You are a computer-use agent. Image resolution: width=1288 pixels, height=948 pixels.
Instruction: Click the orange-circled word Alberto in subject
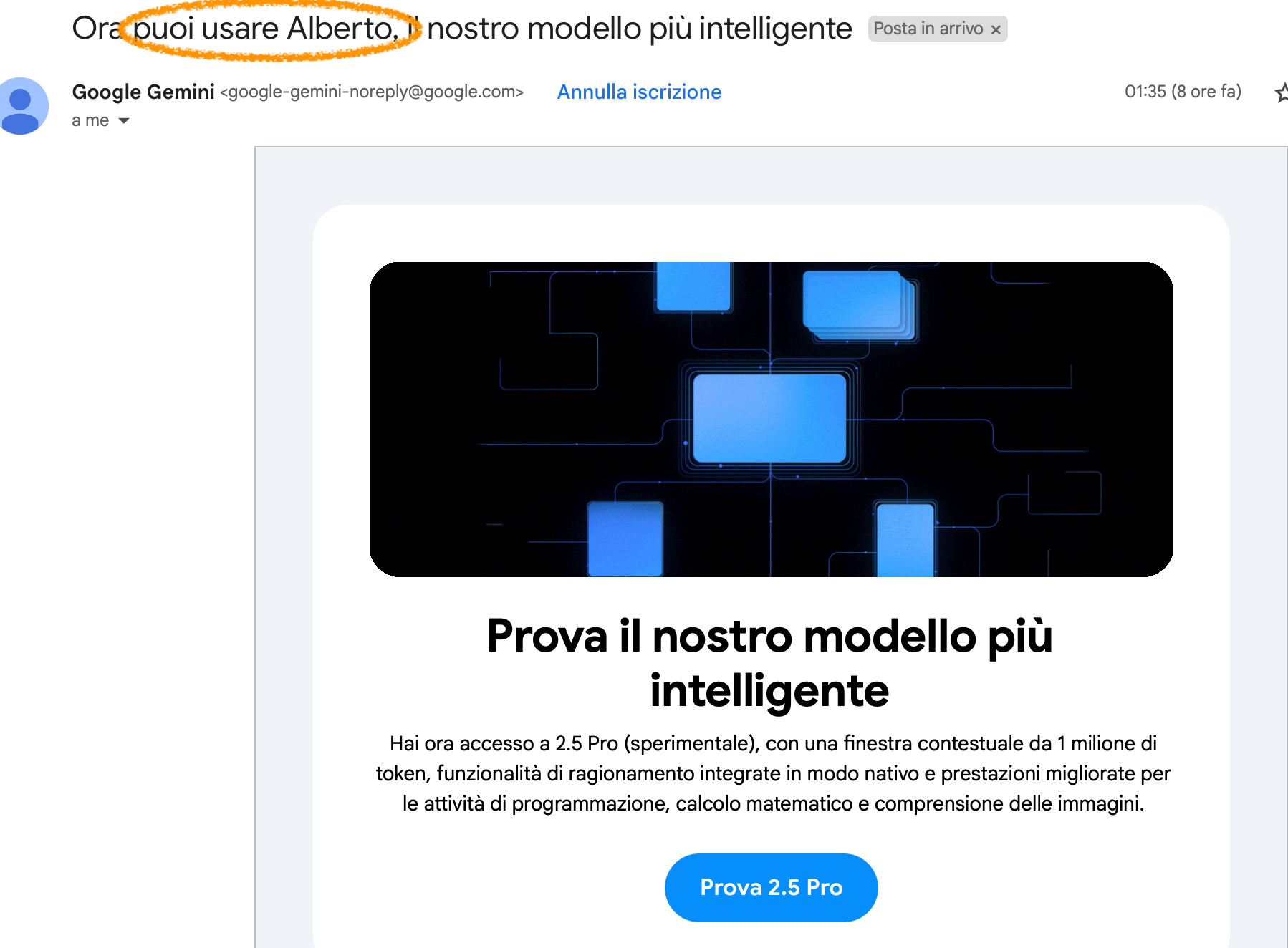tap(342, 29)
